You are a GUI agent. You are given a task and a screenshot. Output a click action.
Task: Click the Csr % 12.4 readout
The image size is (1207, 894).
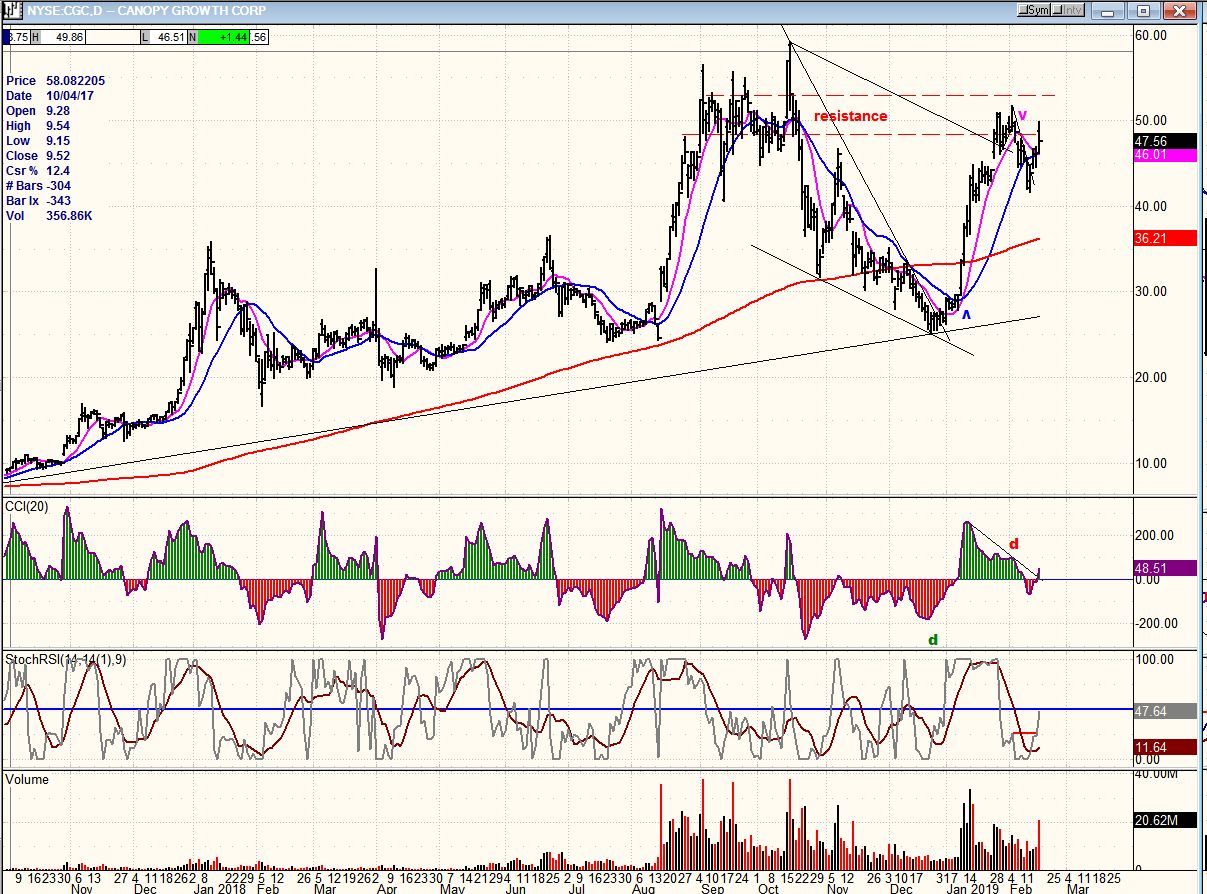pyautogui.click(x=40, y=170)
